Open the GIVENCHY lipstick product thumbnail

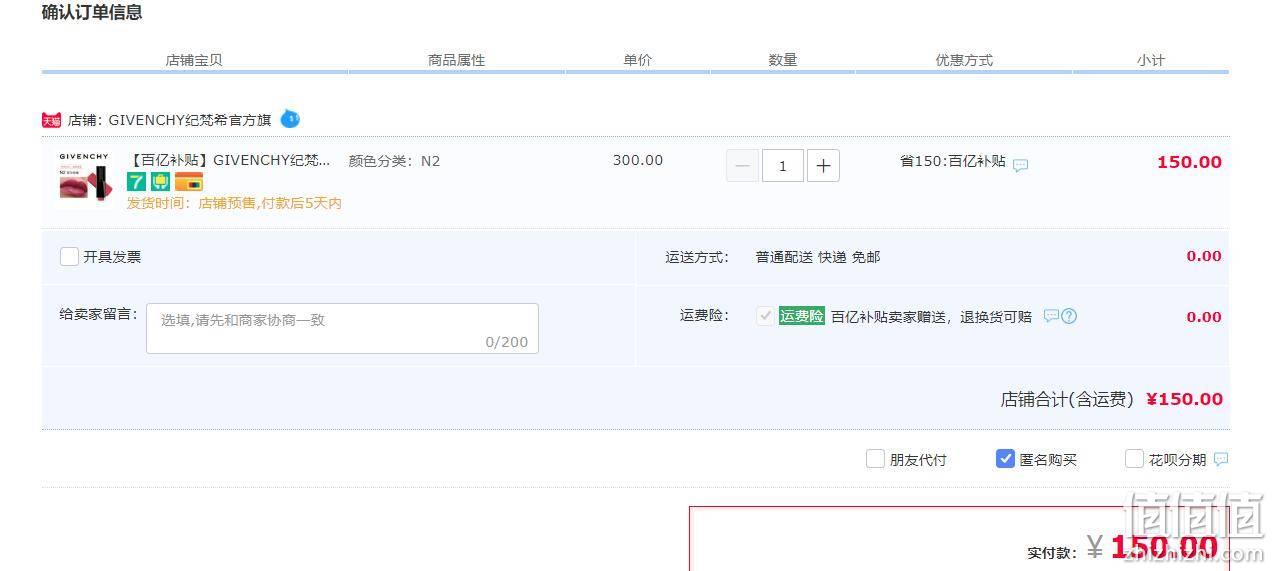point(84,178)
